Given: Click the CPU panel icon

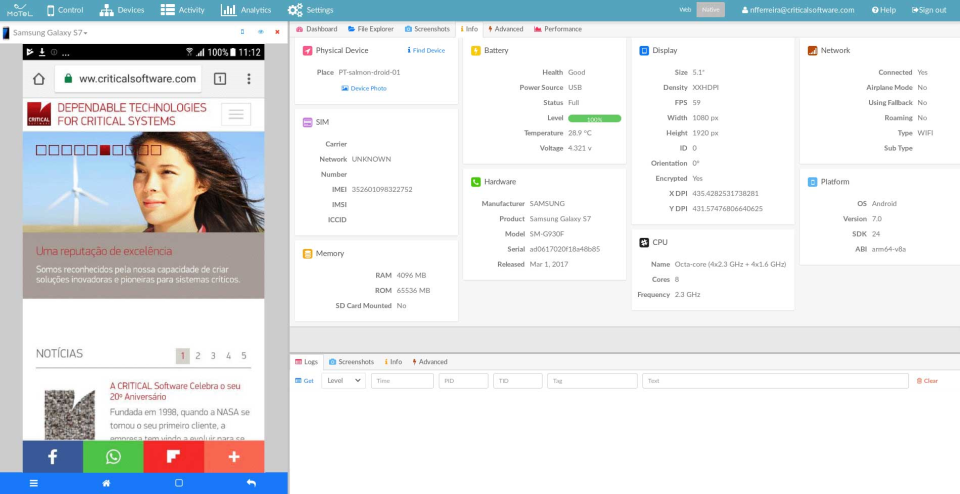Looking at the screenshot, I should (644, 242).
